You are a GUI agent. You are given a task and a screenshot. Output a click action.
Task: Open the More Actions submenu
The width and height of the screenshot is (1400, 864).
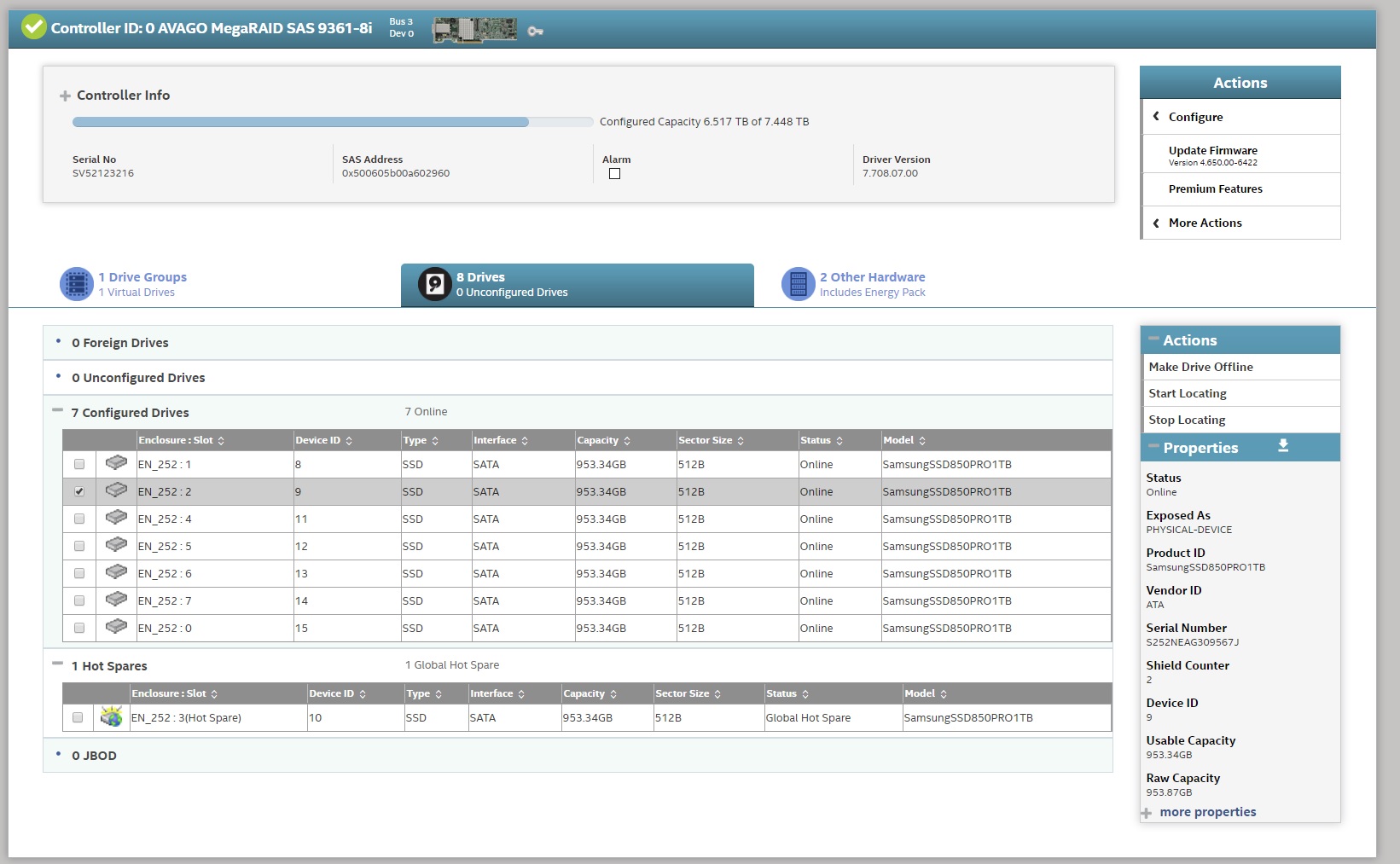[x=1240, y=223]
